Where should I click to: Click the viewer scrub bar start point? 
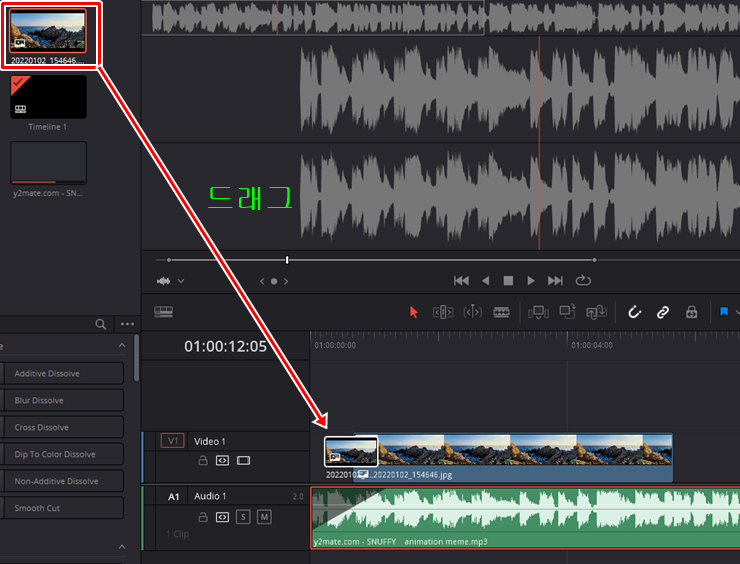click(x=169, y=260)
